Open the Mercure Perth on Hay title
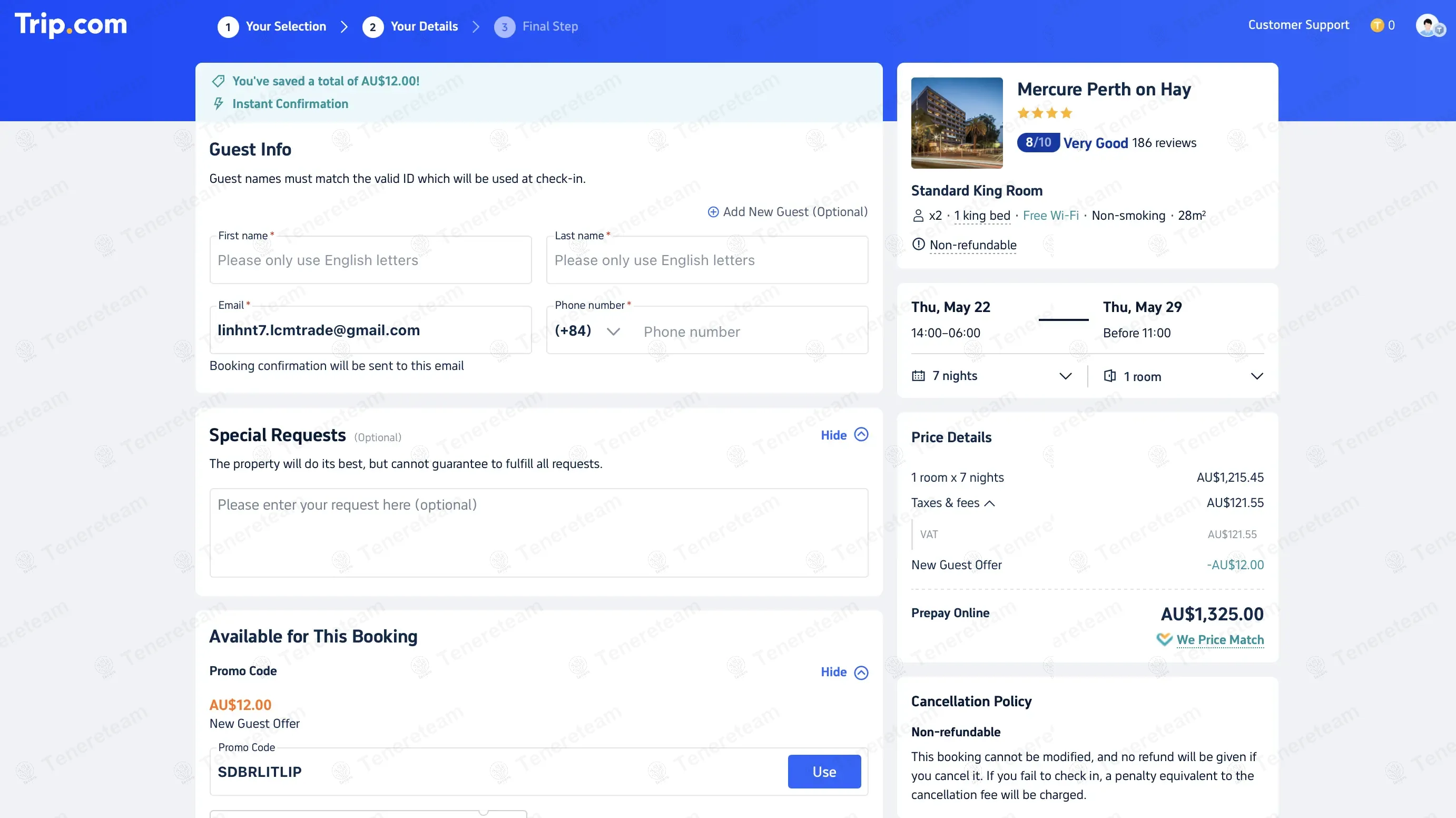This screenshot has width=1456, height=818. tap(1104, 90)
